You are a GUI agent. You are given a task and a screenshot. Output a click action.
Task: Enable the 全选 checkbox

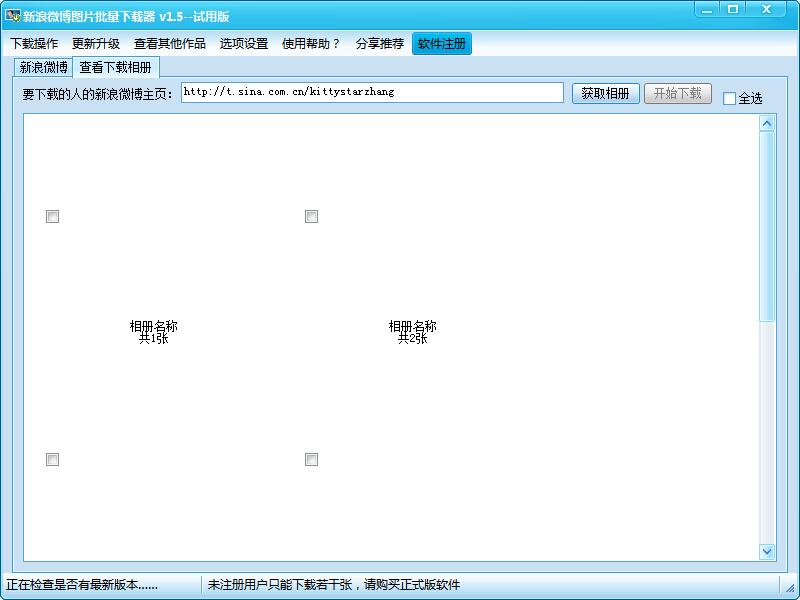point(730,98)
